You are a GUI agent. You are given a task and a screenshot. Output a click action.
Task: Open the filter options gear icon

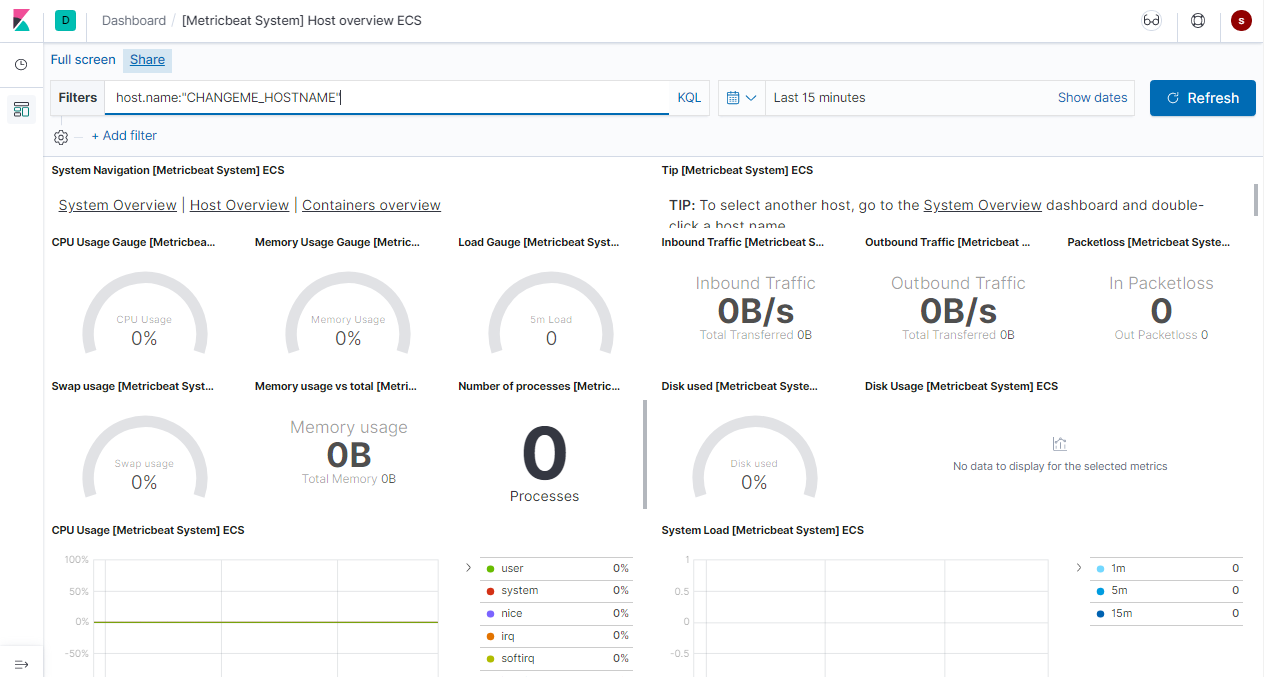60,137
